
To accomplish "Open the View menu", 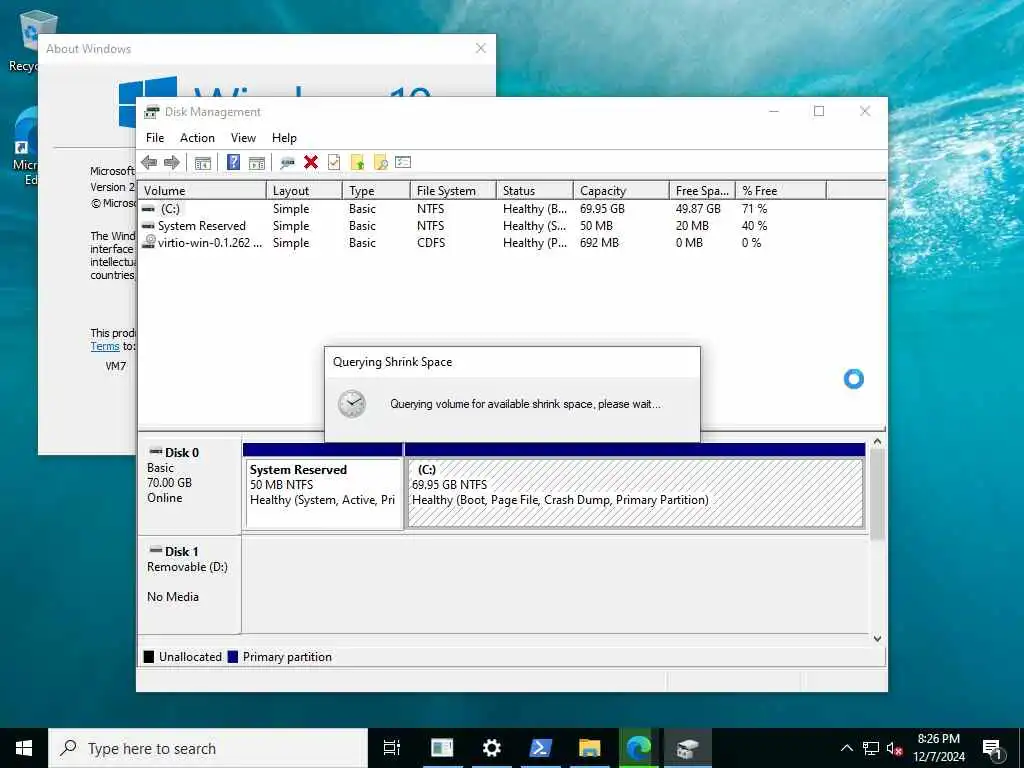I will coord(243,138).
